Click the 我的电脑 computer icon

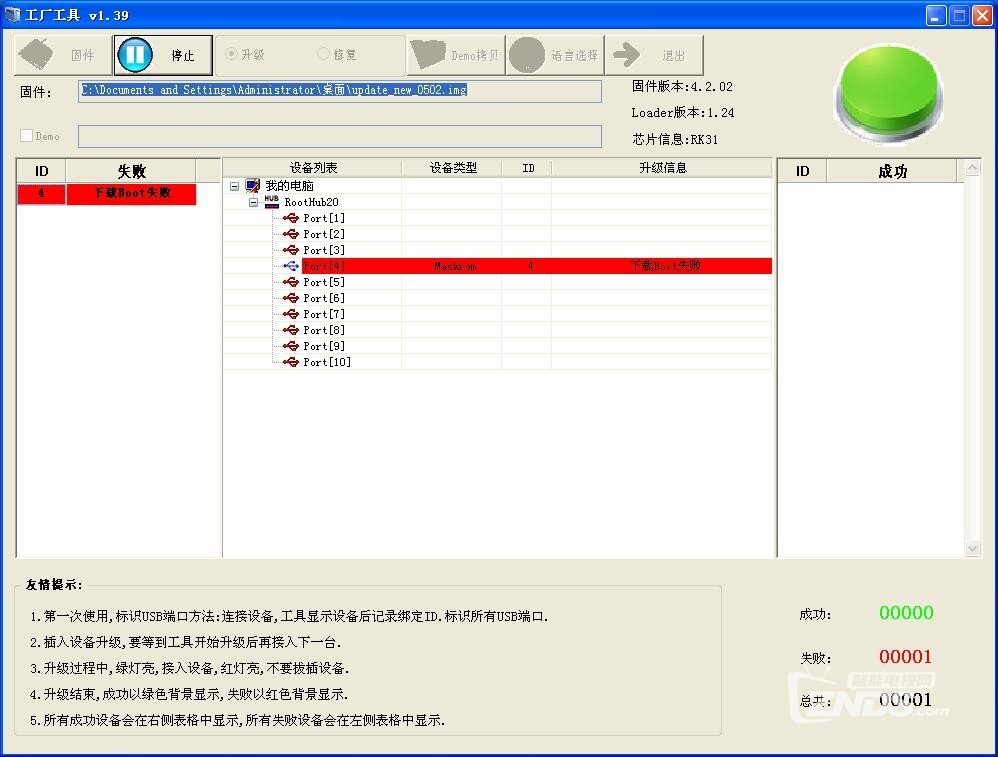coord(253,186)
